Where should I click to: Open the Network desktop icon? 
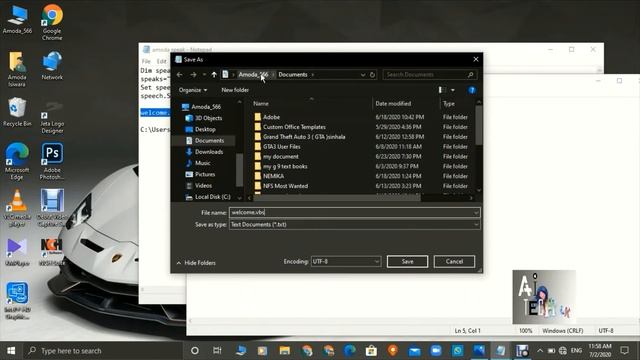(x=52, y=66)
